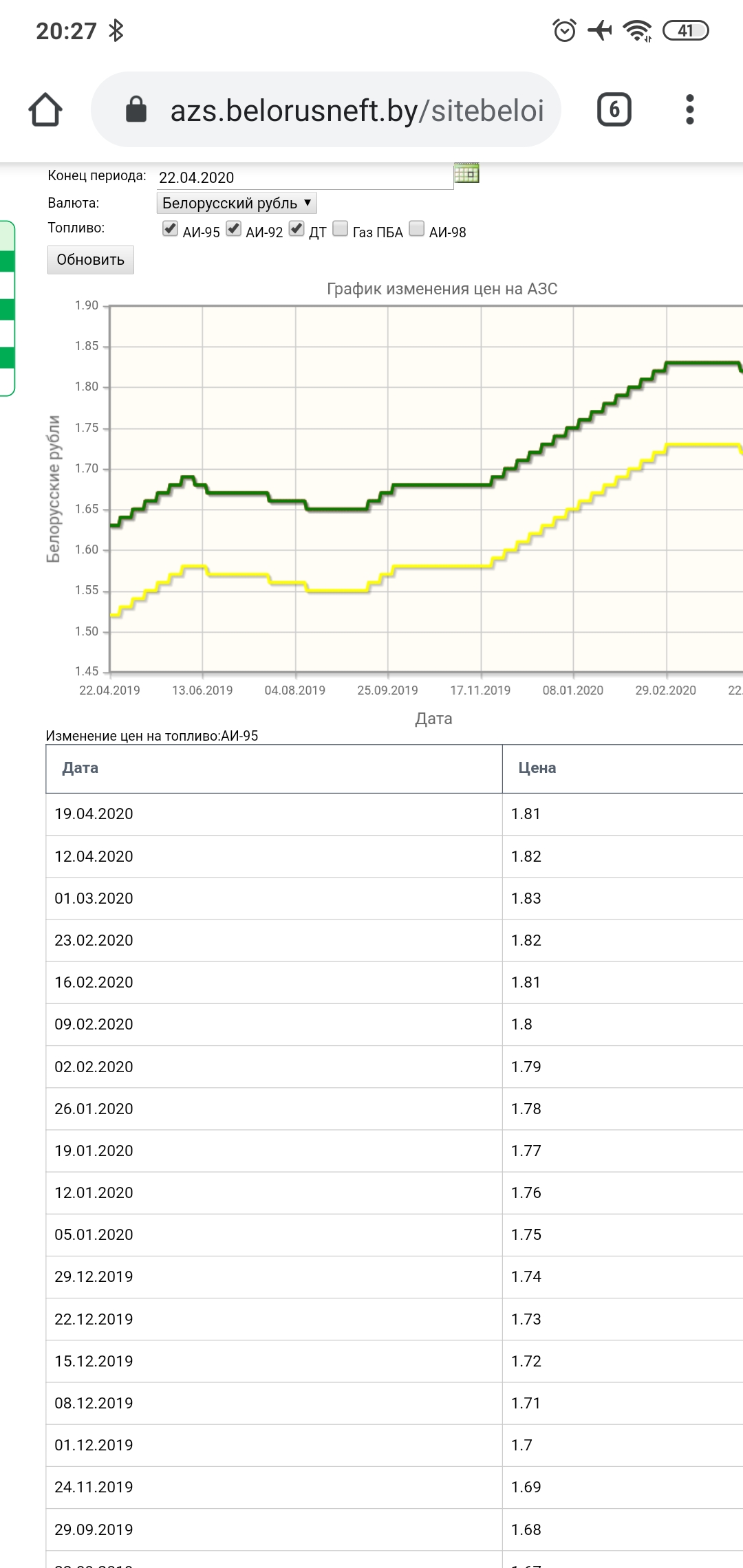Click the Цена column header
Screen dimensions: 743x1568
[x=537, y=768]
